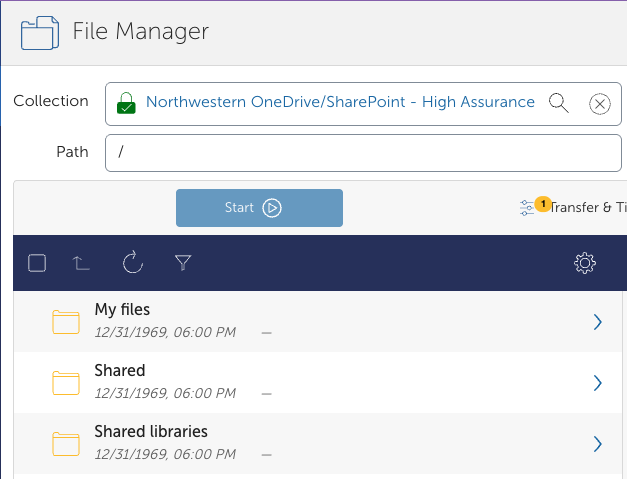Open view settings gear icon
The image size is (627, 479).
[585, 263]
